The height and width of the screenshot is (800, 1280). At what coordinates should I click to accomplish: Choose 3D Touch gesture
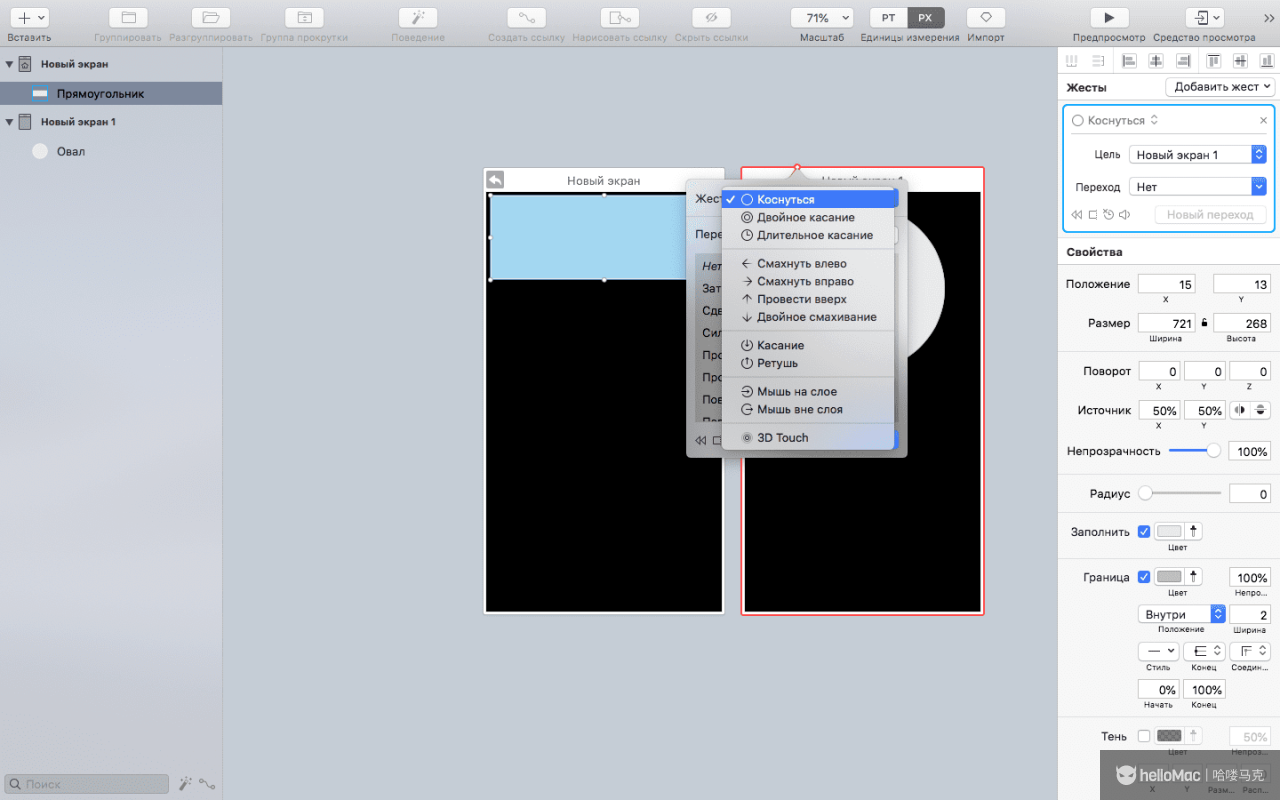pos(809,438)
